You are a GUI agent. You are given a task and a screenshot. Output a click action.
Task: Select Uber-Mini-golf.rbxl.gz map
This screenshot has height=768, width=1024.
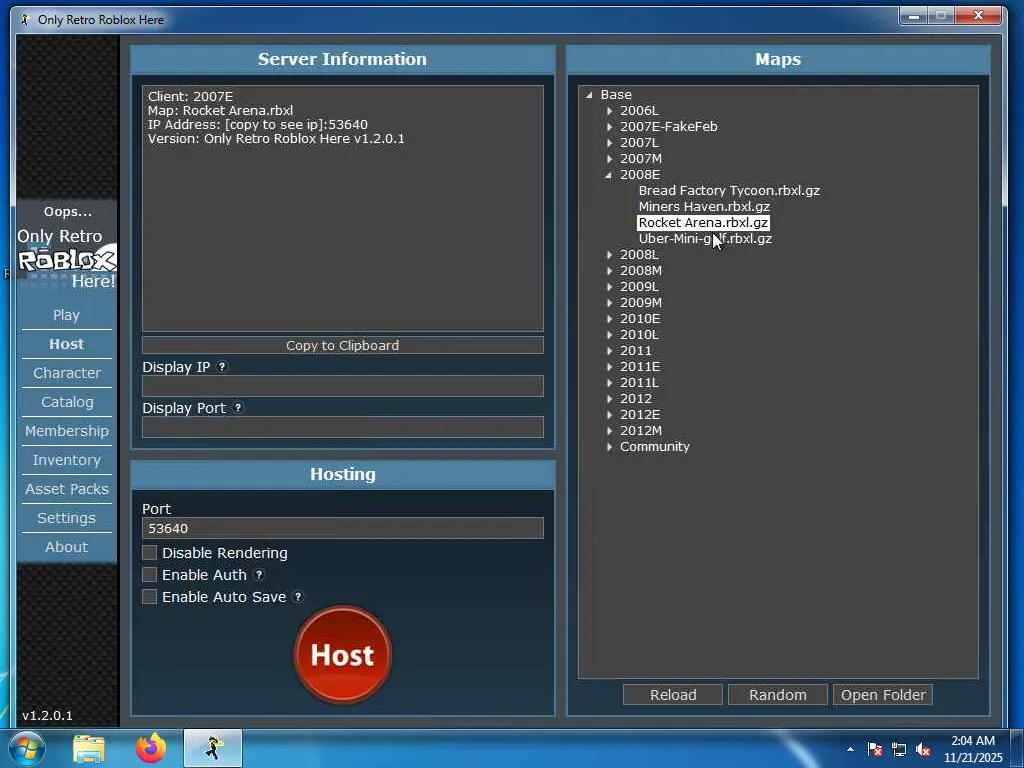point(705,239)
